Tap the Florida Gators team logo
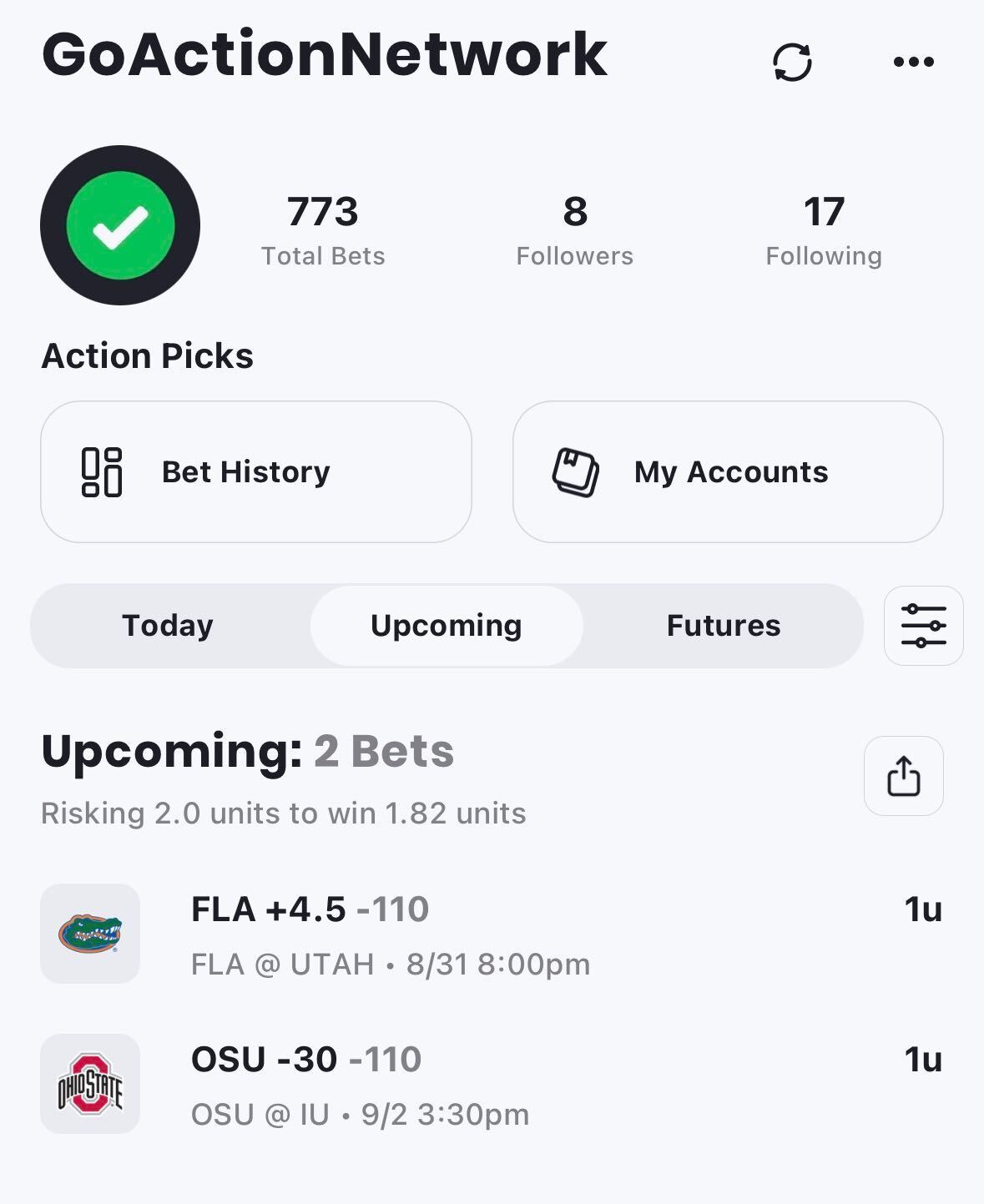Viewport: 984px width, 1204px height. point(90,934)
